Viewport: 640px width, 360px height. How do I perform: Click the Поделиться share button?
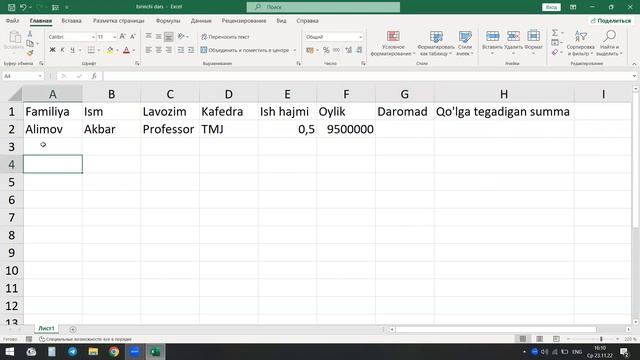(x=611, y=20)
